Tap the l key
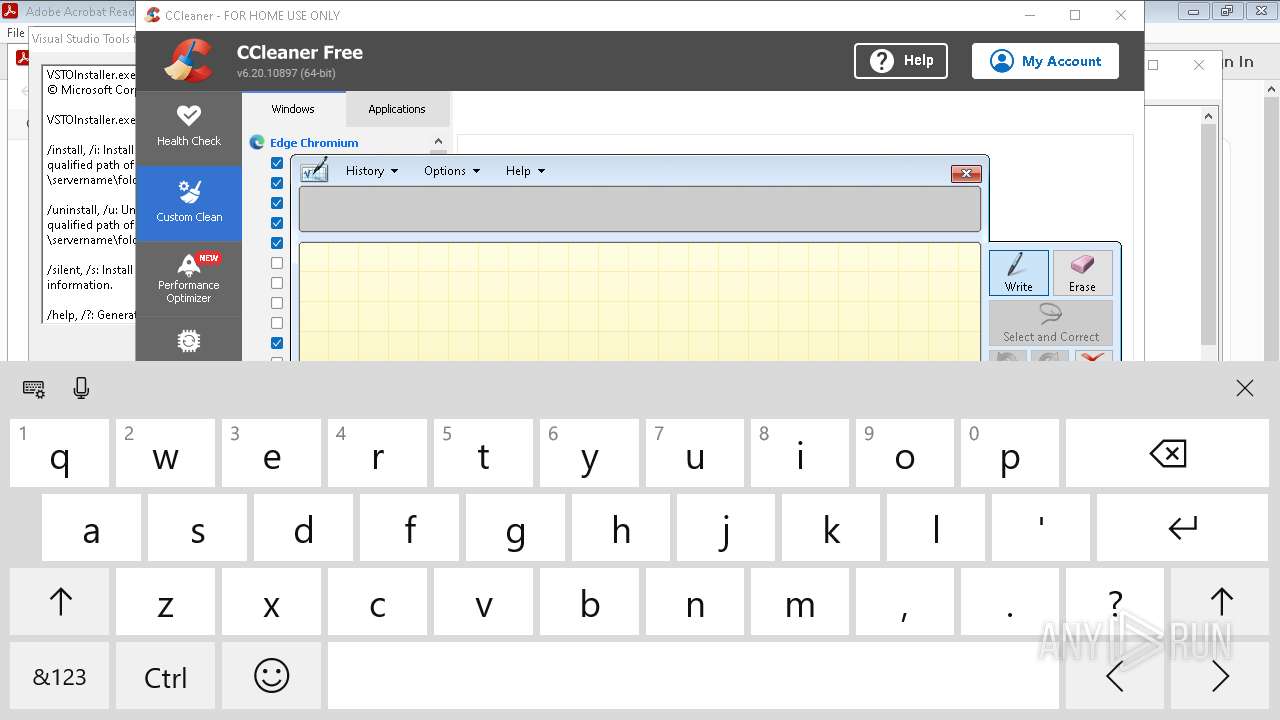Viewport: 1280px width, 720px height. (x=936, y=528)
